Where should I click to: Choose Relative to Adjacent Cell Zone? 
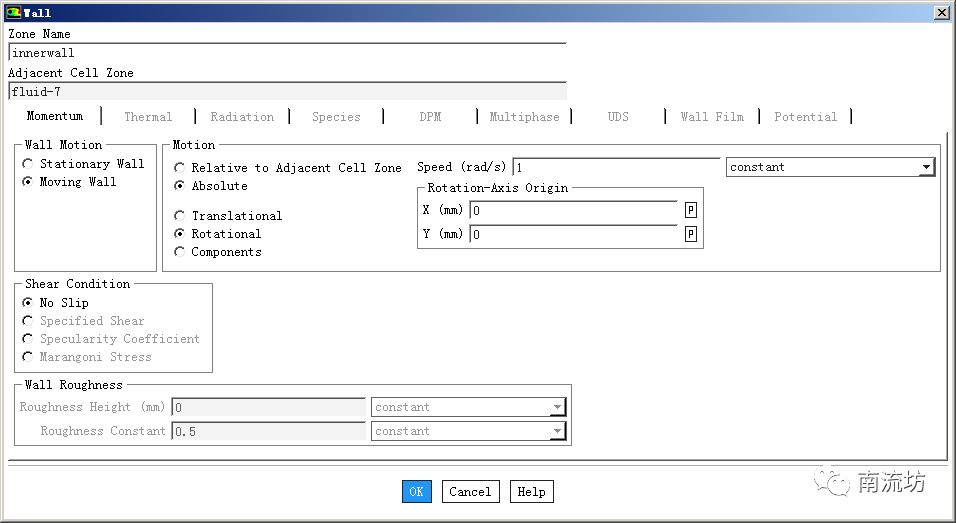tap(180, 168)
